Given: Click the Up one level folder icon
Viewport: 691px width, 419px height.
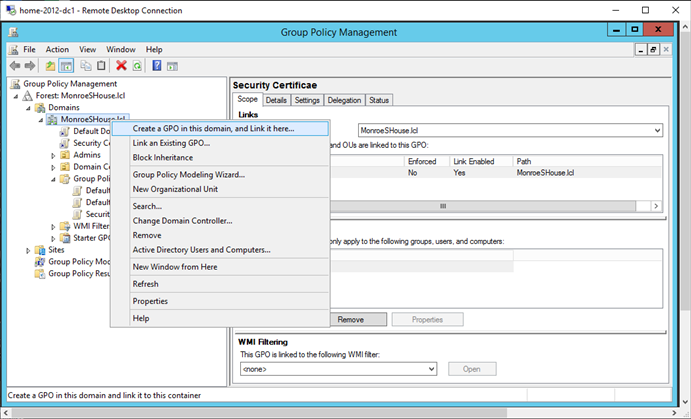Looking at the screenshot, I should coord(50,66).
